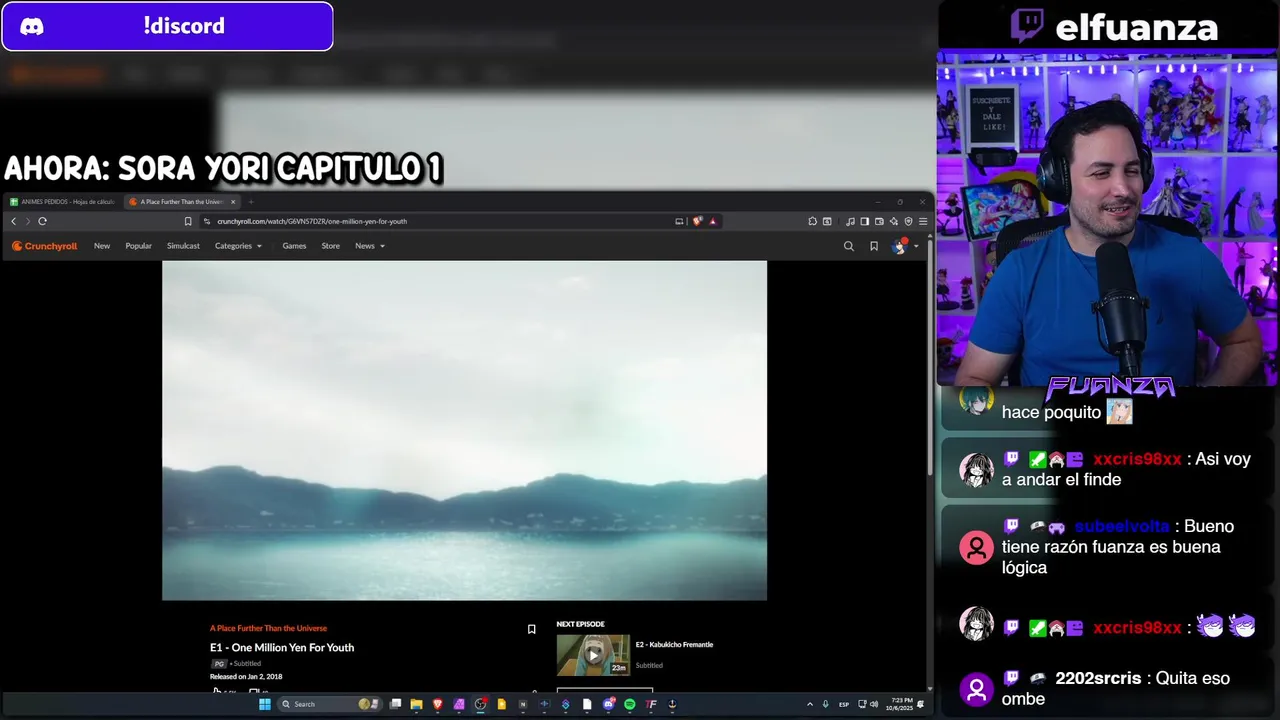Click the Brave Rewards triangle icon

713,221
